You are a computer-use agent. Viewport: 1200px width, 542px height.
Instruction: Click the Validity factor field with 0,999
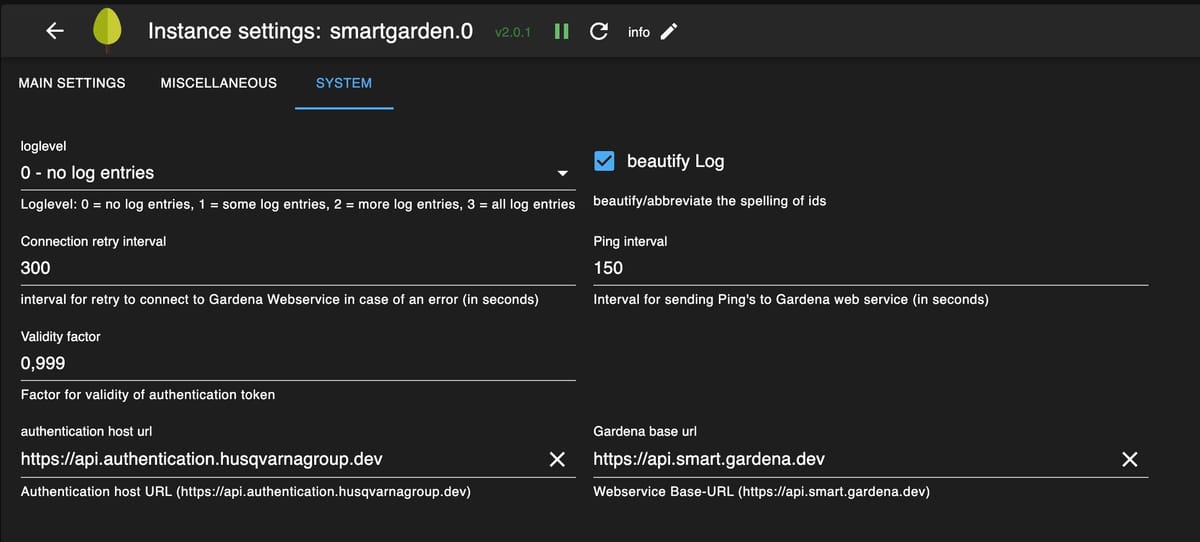pos(298,364)
